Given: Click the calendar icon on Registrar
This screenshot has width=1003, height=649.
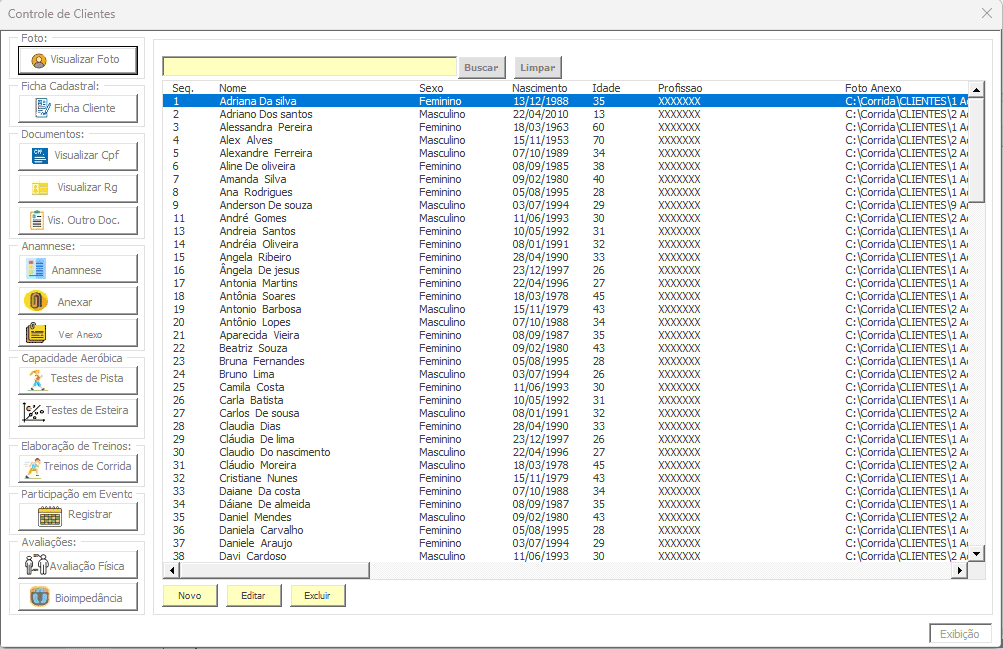Looking at the screenshot, I should [x=50, y=515].
